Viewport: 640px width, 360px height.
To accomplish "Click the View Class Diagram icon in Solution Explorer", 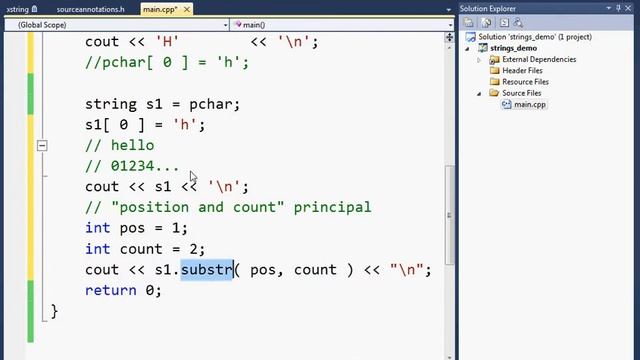I will click(518, 23).
